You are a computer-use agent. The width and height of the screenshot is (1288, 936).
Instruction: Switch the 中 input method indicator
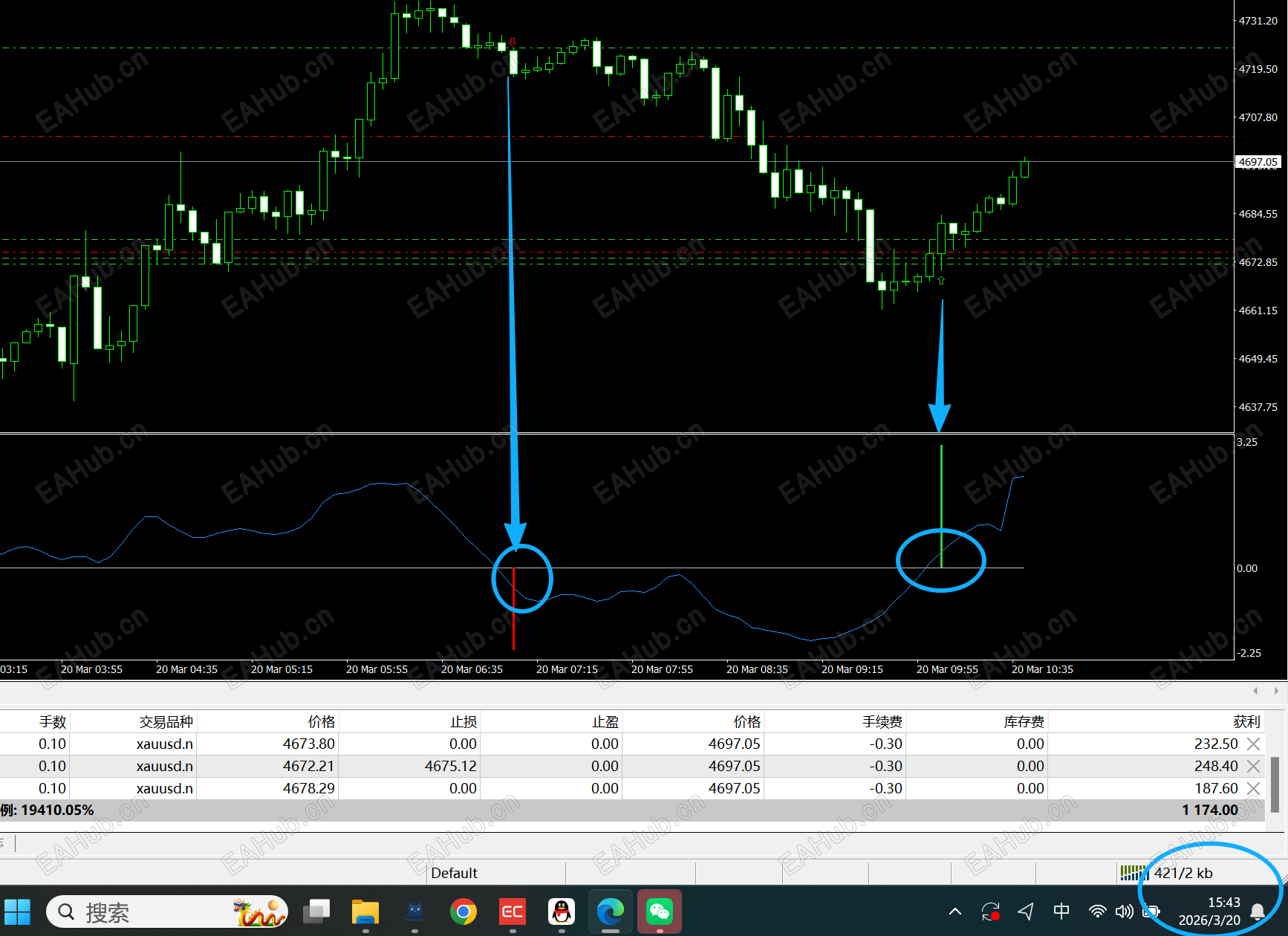[x=1061, y=911]
